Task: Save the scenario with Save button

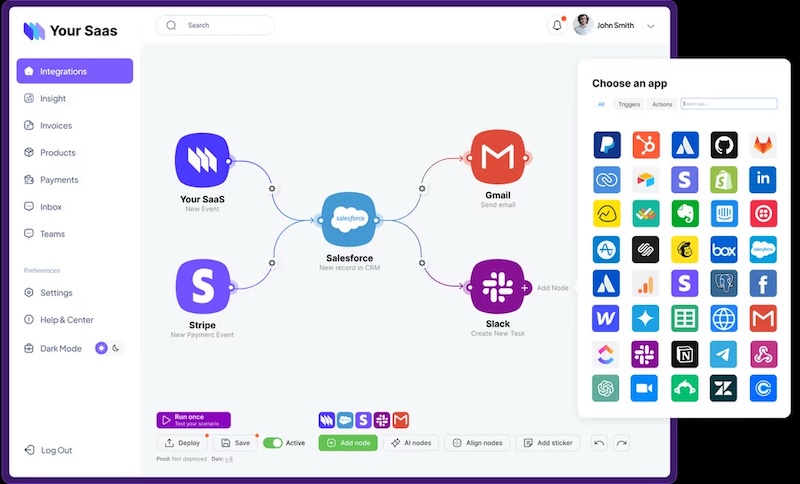Action: (x=236, y=443)
